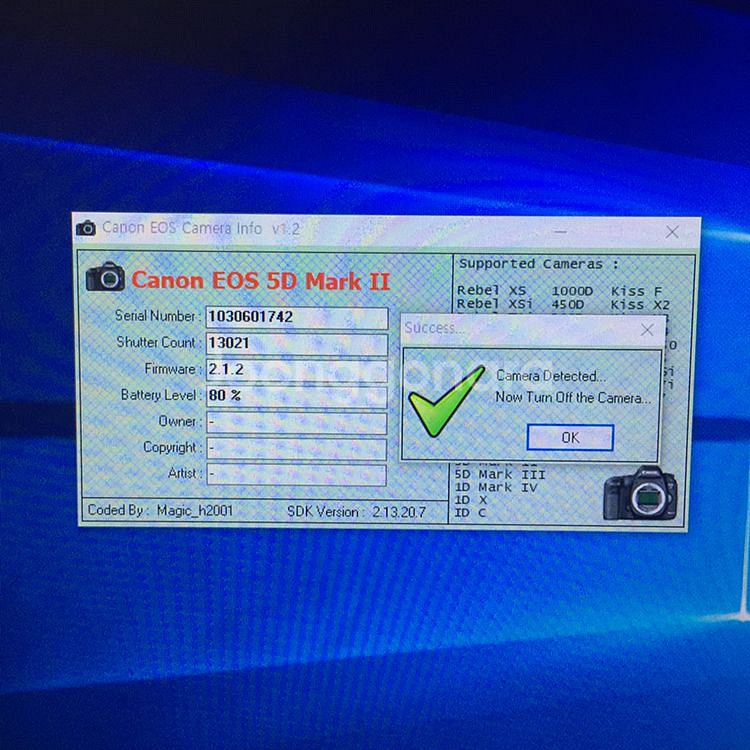Click the camera icon in title bar
The height and width of the screenshot is (750, 750).
[x=87, y=229]
